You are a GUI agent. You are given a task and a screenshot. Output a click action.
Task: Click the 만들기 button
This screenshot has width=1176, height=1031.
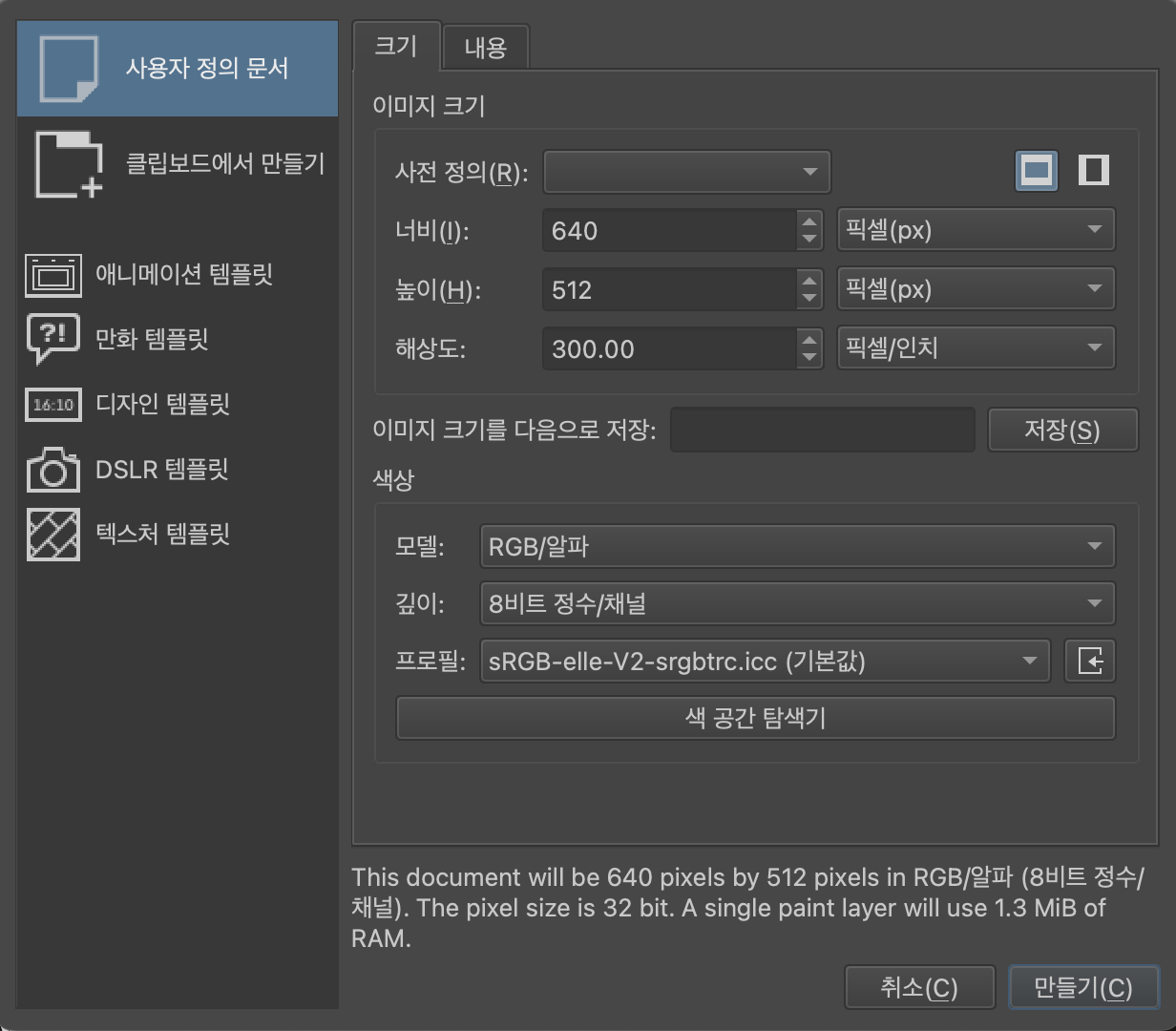tap(1082, 988)
